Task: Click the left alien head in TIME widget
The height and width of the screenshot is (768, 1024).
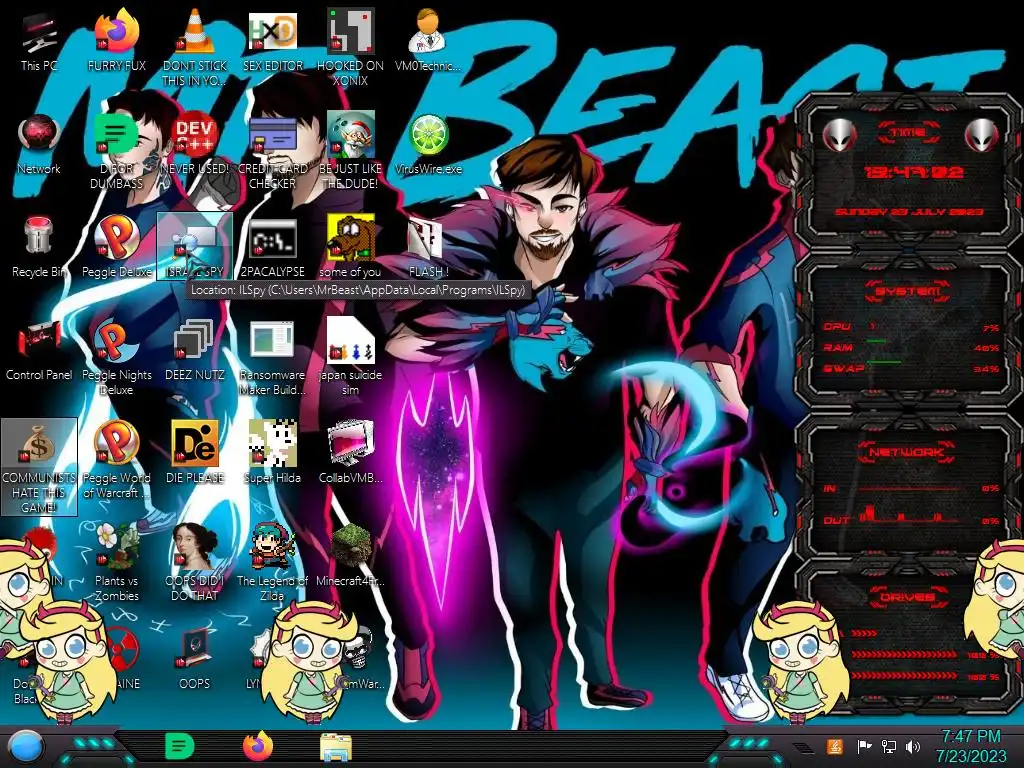Action: tap(839, 136)
